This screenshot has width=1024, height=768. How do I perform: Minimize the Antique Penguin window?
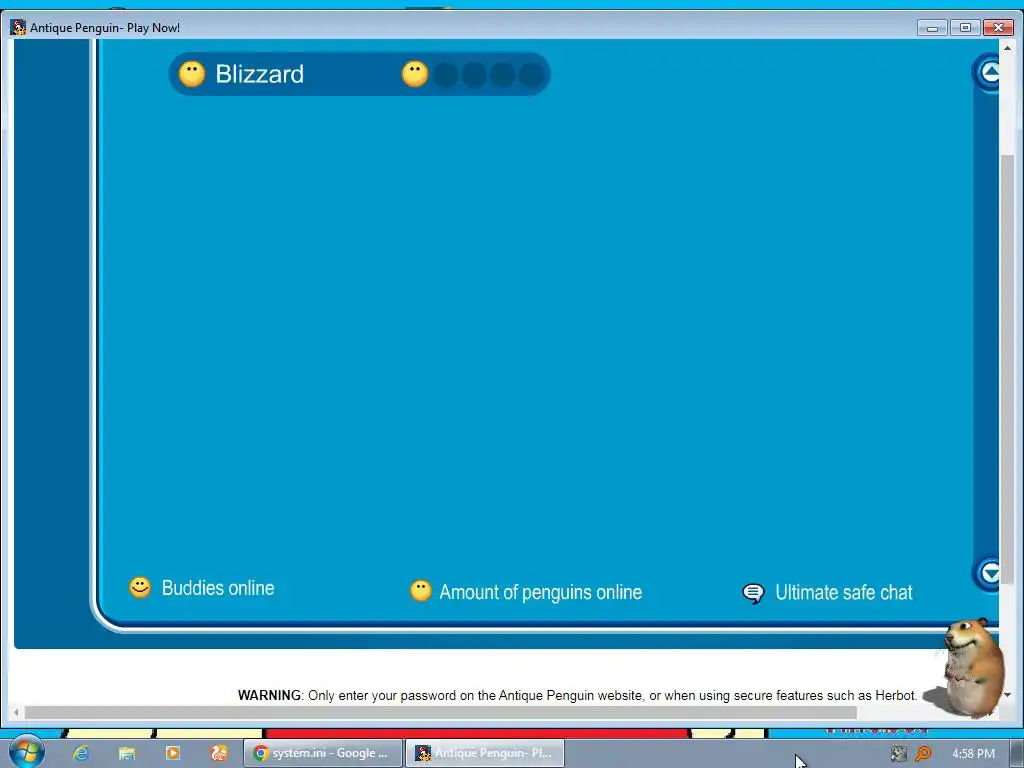(x=932, y=27)
